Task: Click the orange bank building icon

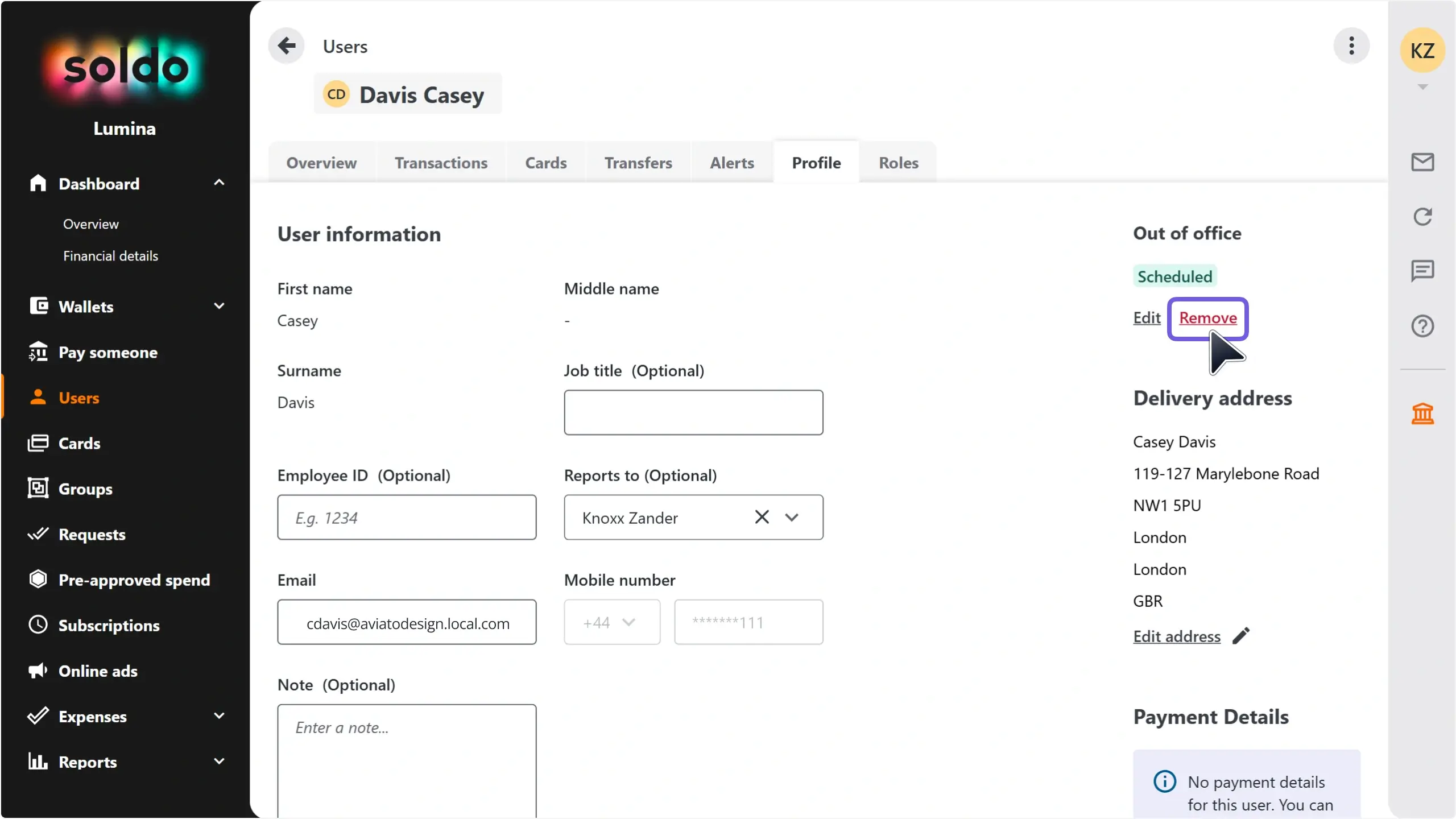Action: coord(1422,413)
